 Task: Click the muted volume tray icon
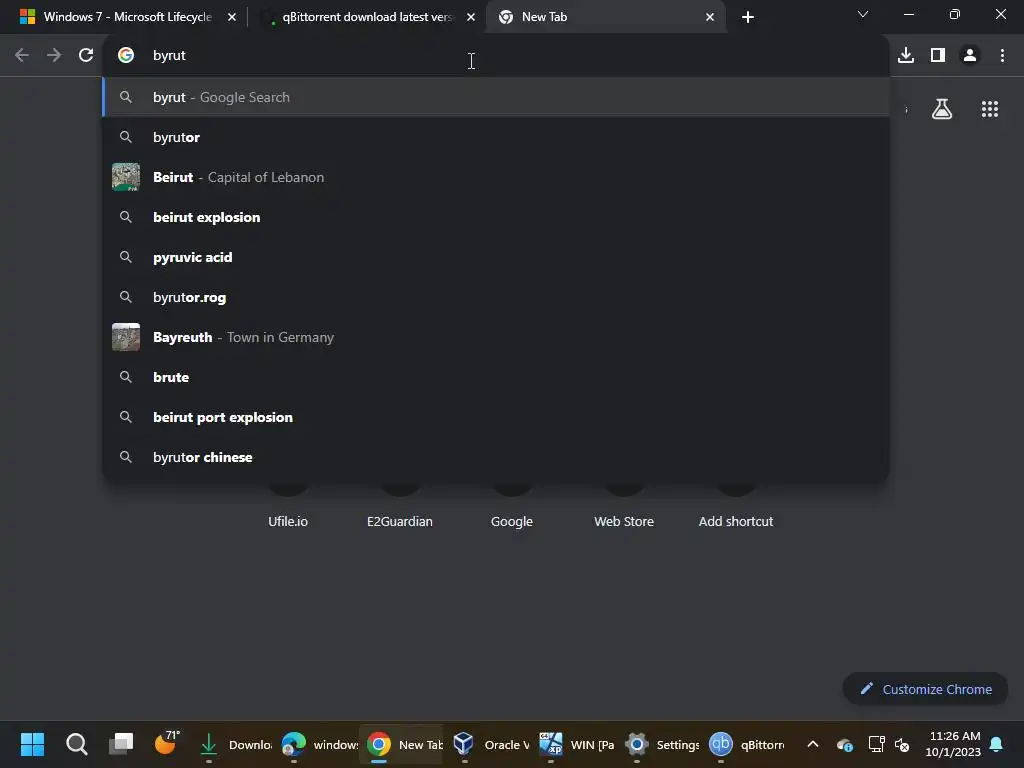tap(903, 744)
